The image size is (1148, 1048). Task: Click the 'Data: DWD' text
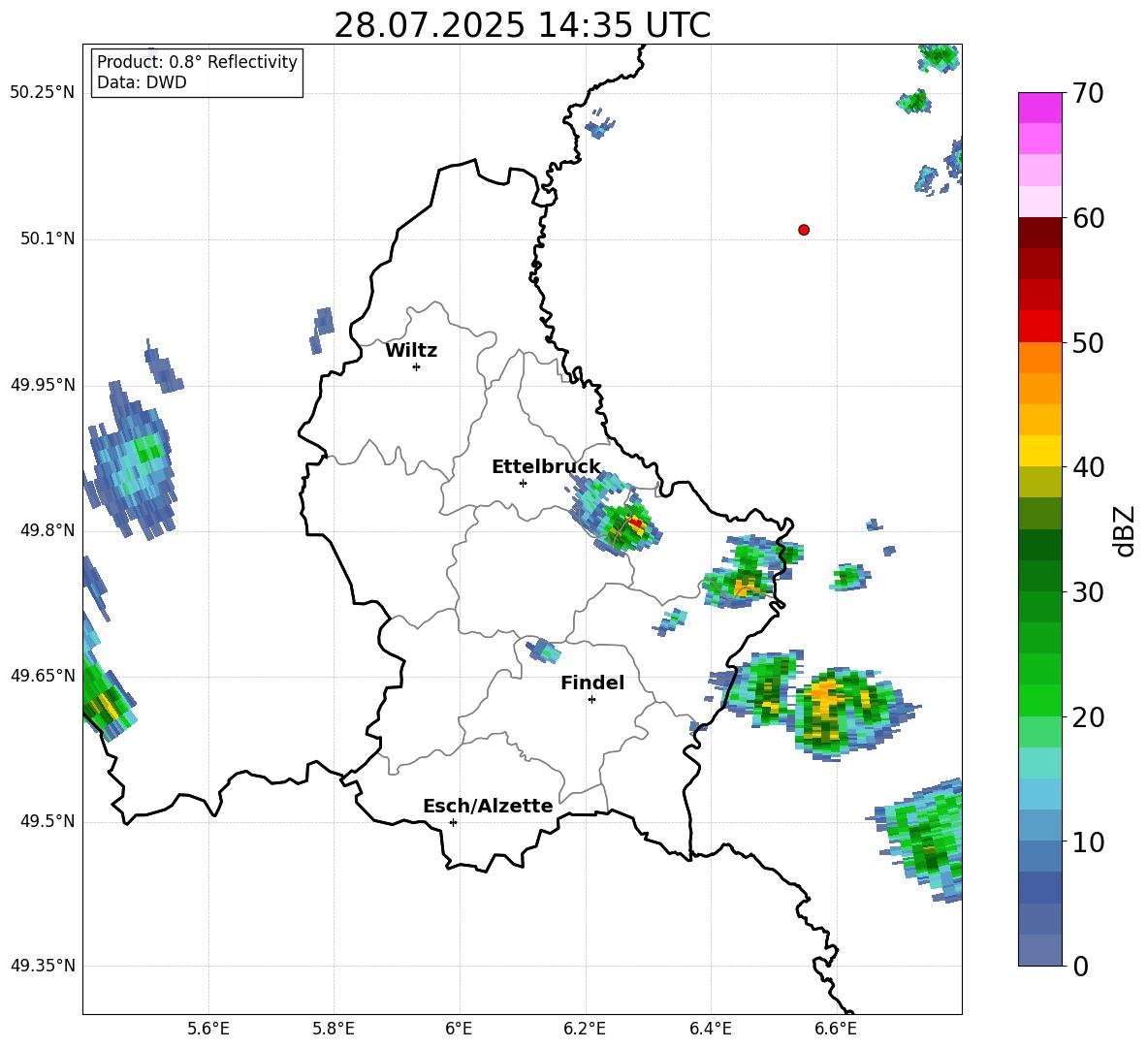point(142,82)
